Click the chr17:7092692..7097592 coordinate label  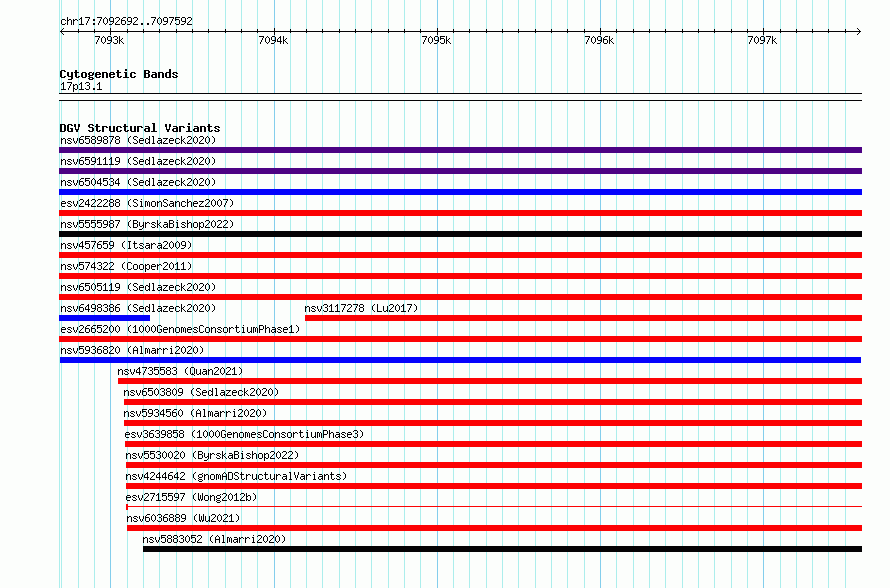point(126,21)
